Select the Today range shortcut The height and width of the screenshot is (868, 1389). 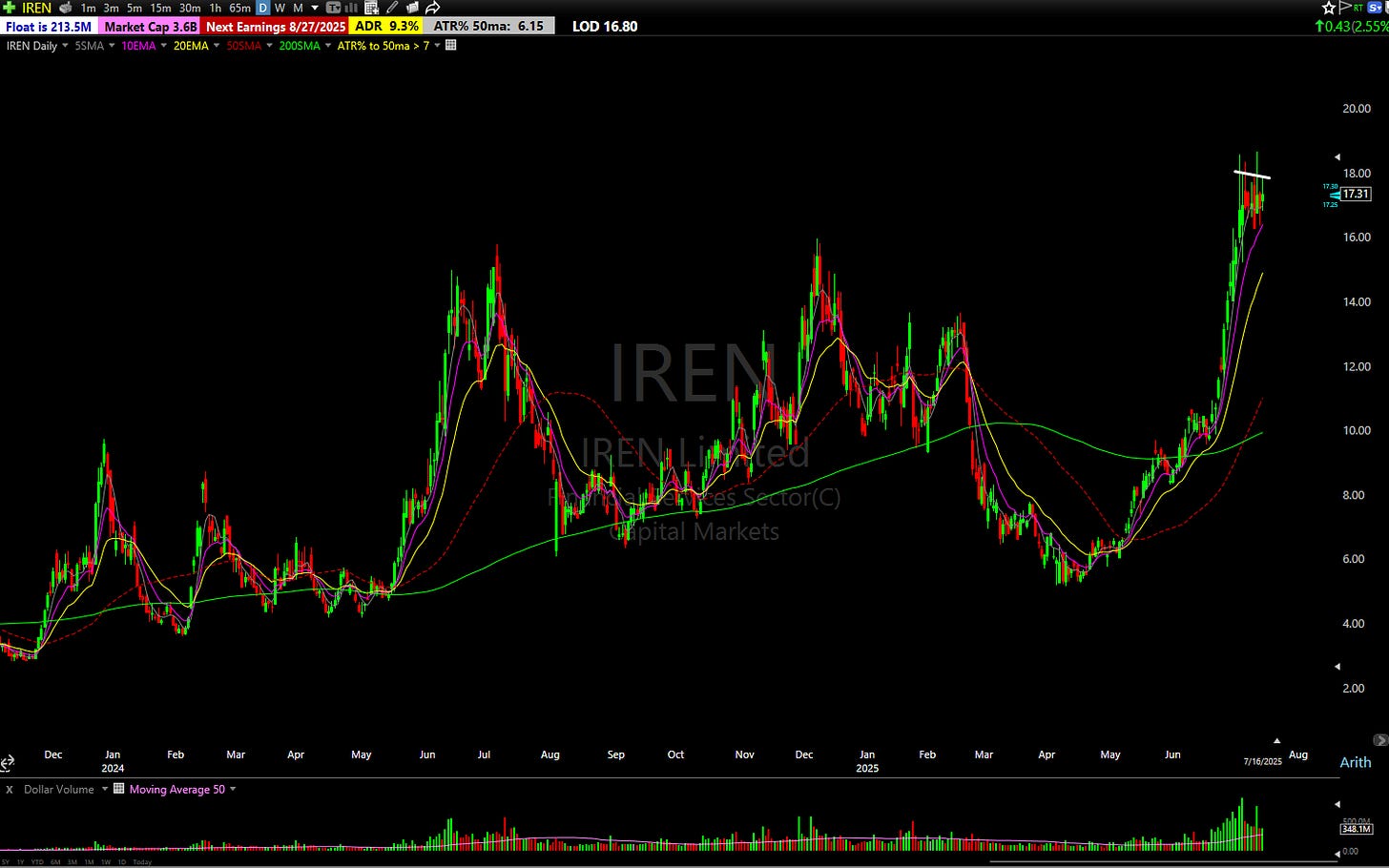pyautogui.click(x=142, y=862)
